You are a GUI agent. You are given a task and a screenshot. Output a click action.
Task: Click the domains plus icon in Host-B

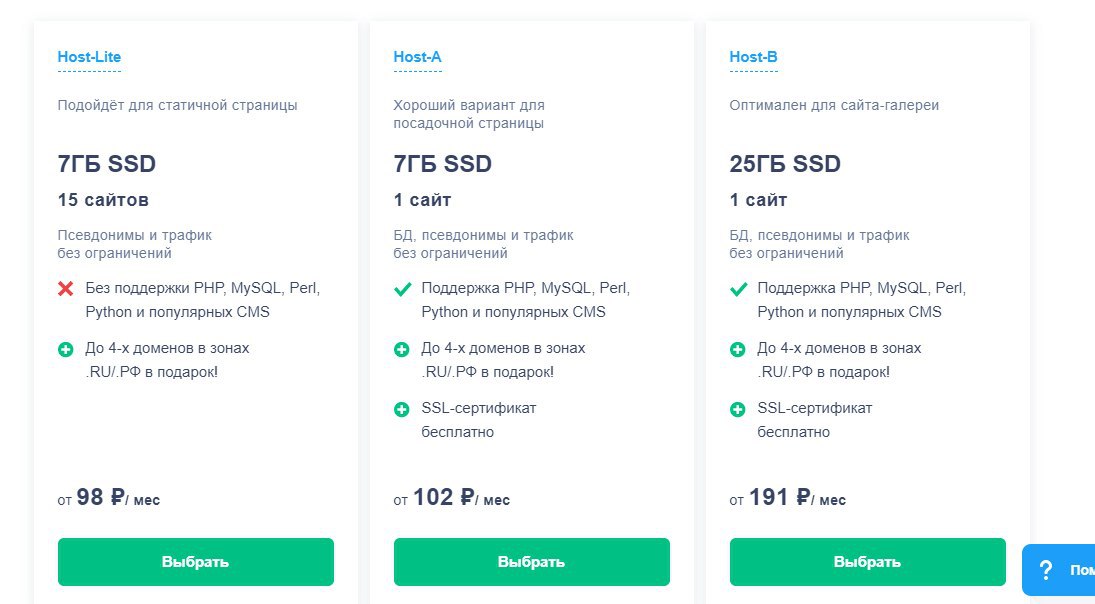[x=738, y=350]
